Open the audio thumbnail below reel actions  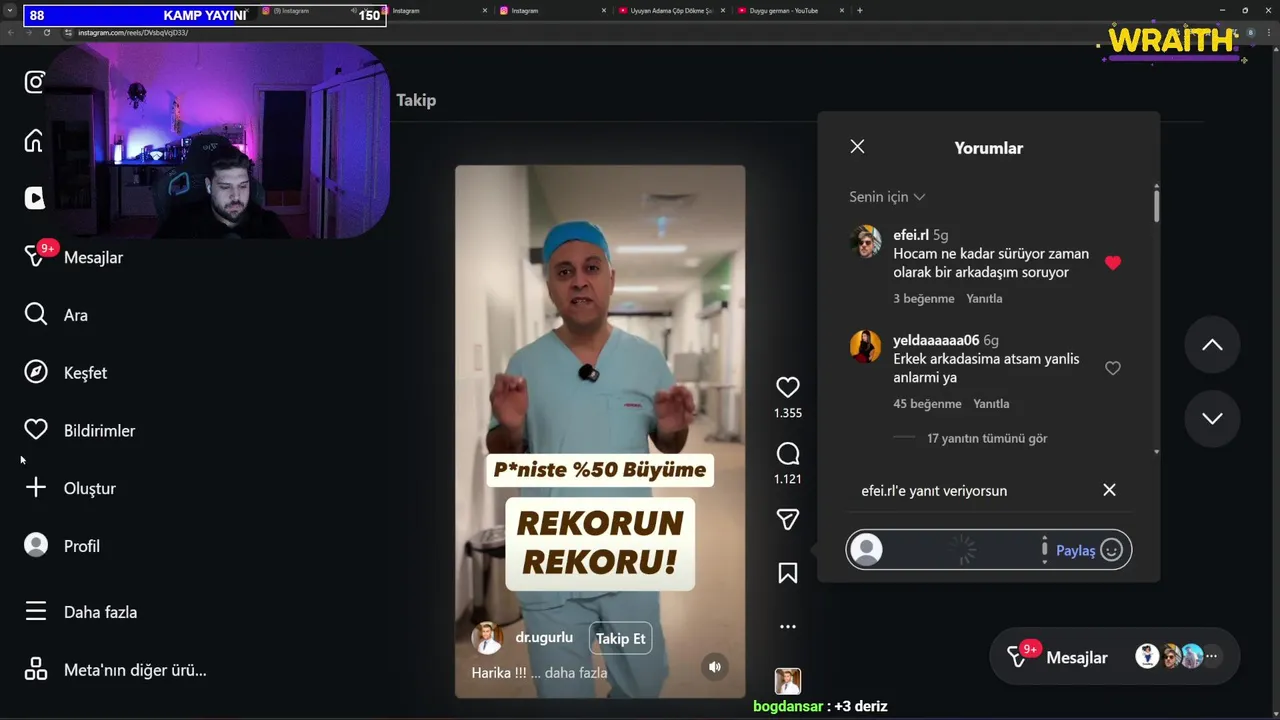point(788,681)
